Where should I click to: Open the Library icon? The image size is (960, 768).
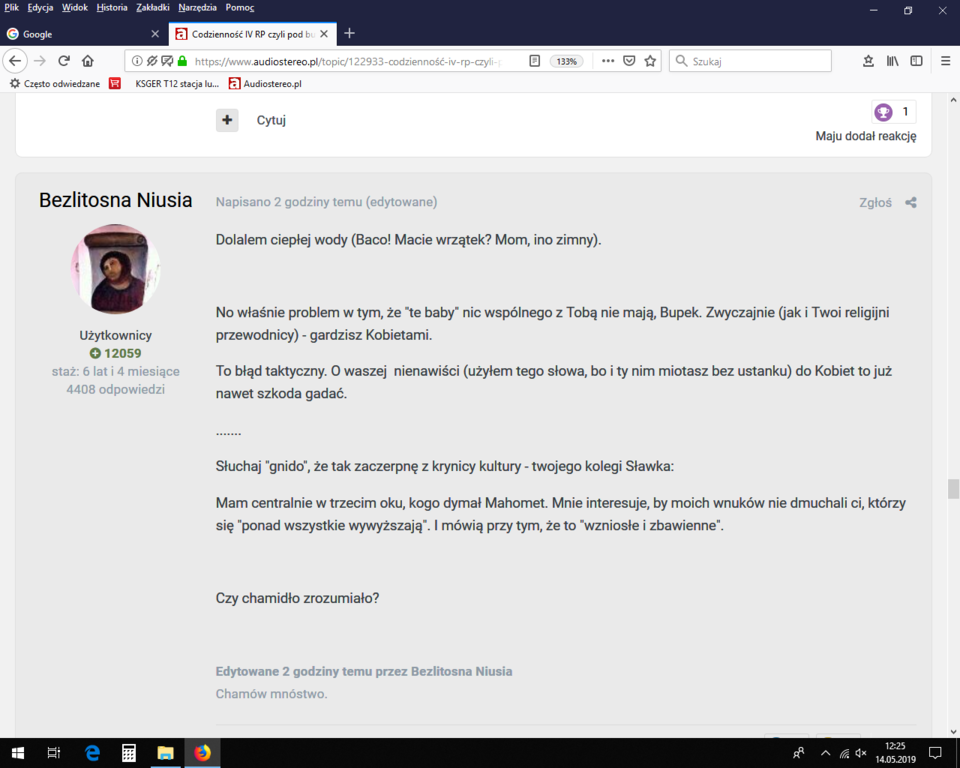click(893, 61)
